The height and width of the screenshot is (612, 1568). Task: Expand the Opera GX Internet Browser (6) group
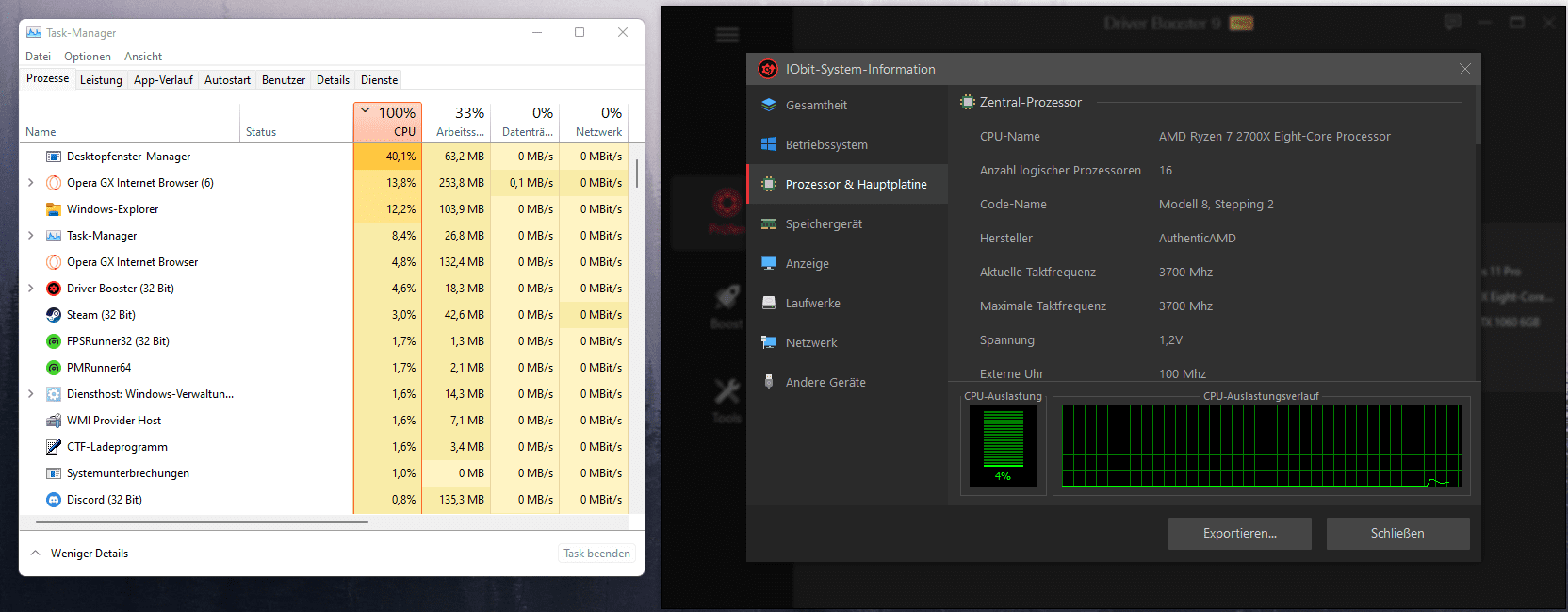pos(31,183)
